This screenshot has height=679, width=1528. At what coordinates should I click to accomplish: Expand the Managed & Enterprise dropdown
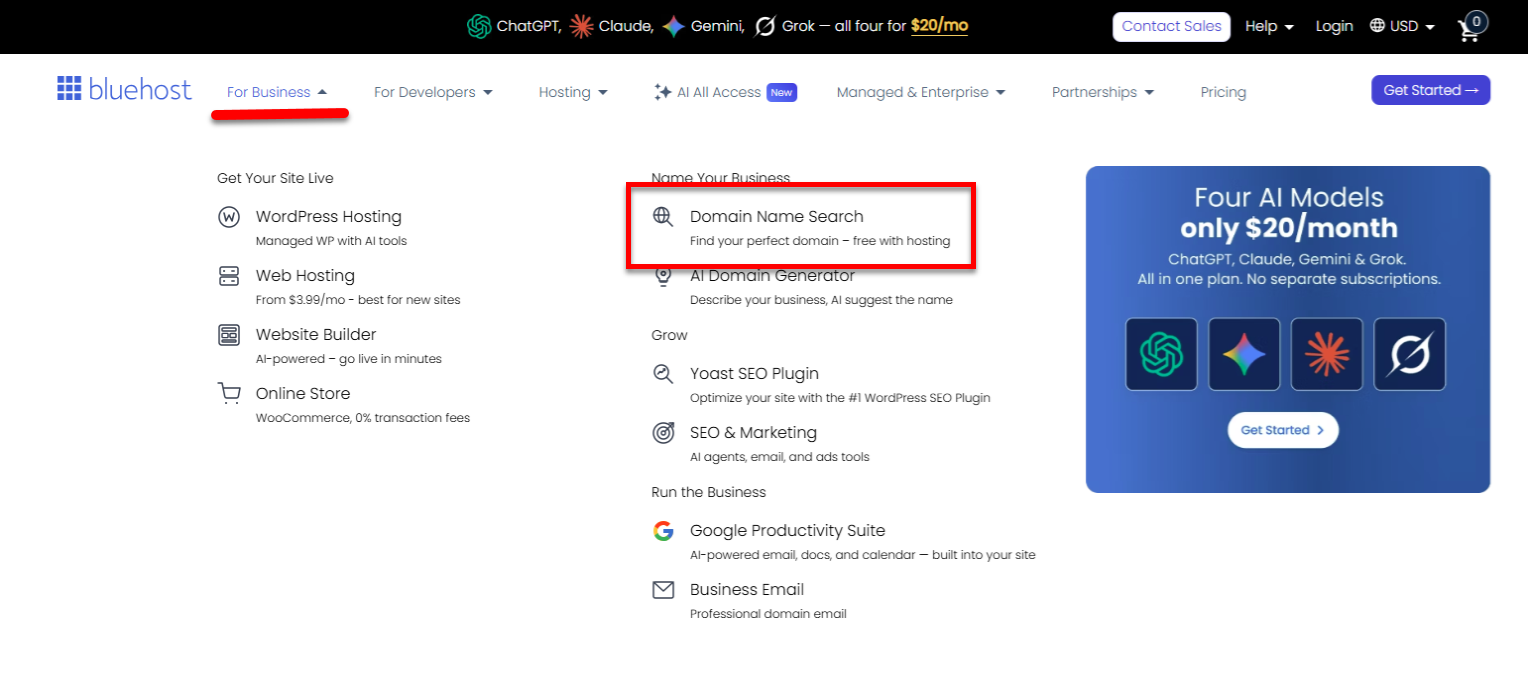[921, 92]
